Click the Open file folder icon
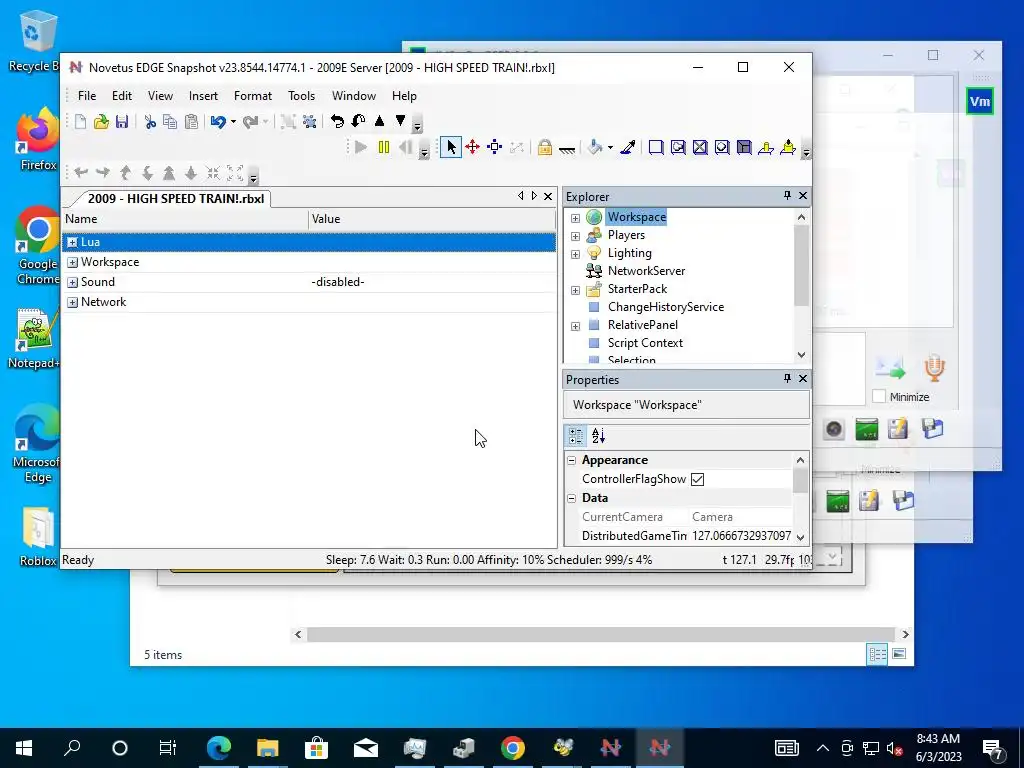Viewport: 1024px width, 768px height. click(x=101, y=121)
